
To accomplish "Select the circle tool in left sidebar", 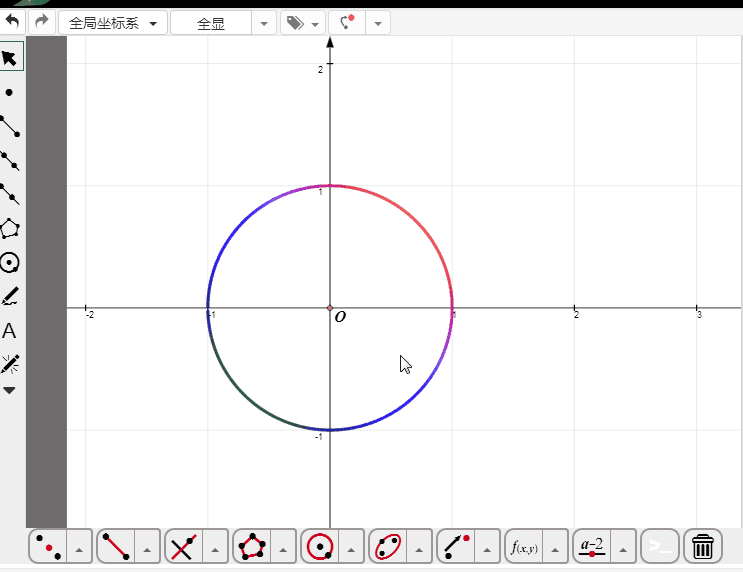I will point(10,263).
